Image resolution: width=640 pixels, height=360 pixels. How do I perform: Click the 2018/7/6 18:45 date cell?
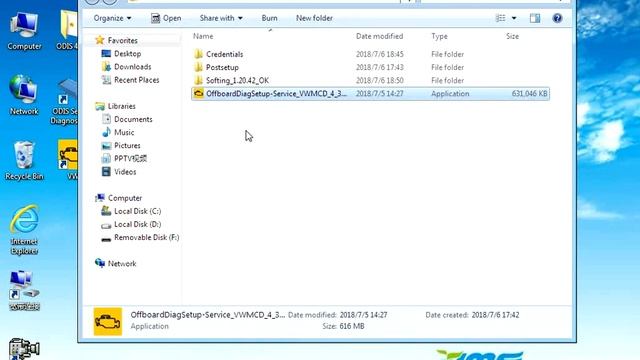[380, 54]
